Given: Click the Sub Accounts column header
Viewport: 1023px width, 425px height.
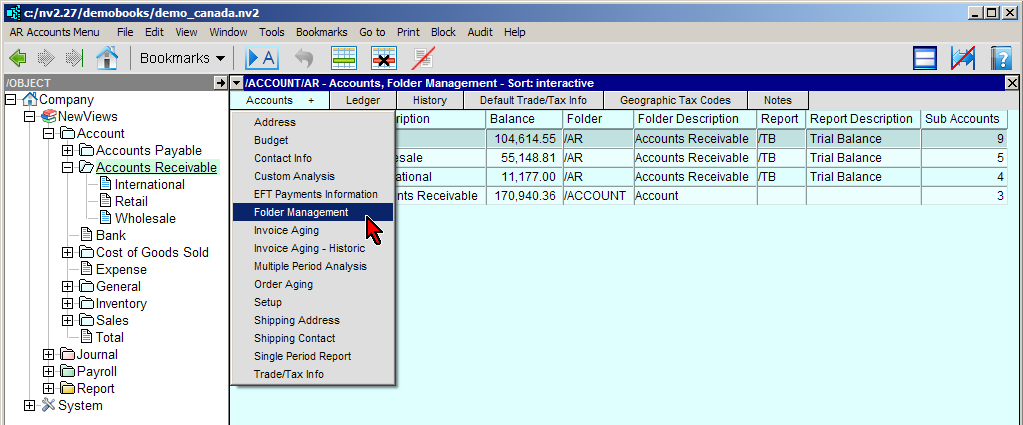Looking at the screenshot, I should click(962, 119).
